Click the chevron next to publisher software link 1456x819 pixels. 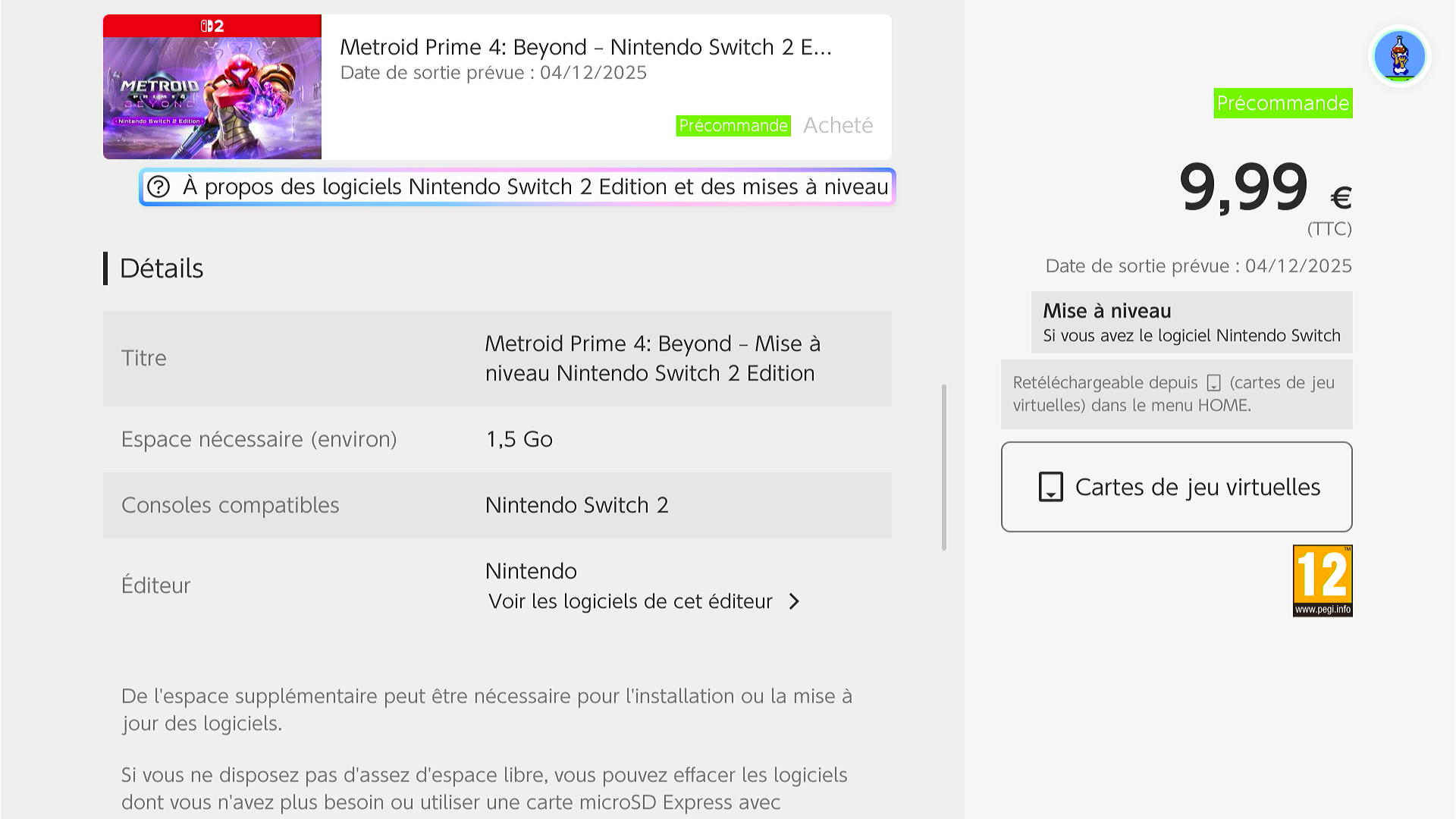794,601
